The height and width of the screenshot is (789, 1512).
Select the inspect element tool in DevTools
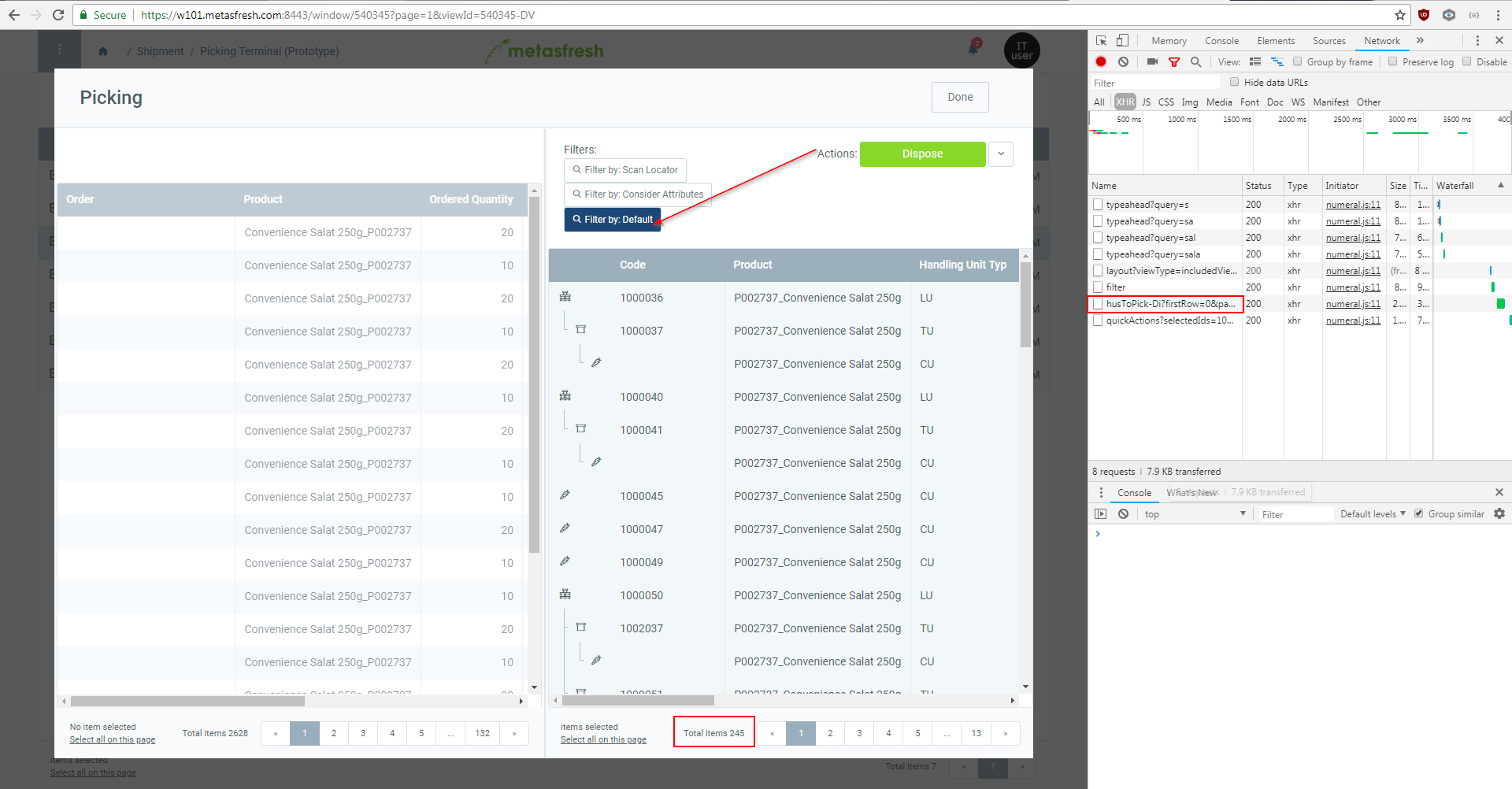(1100, 40)
